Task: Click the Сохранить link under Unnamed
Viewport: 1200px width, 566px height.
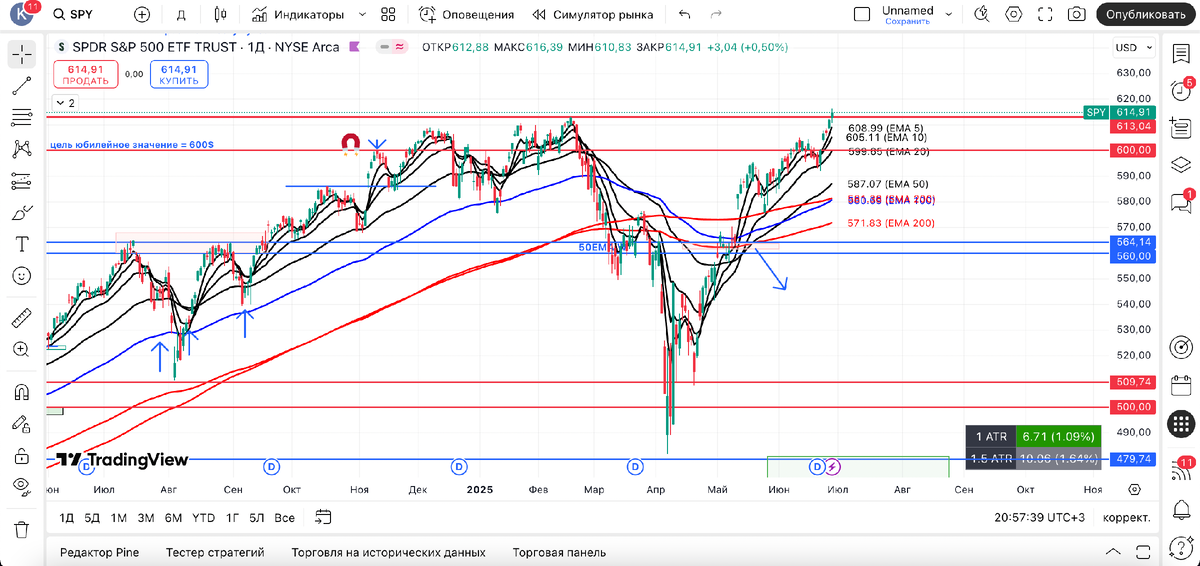Action: click(x=907, y=21)
